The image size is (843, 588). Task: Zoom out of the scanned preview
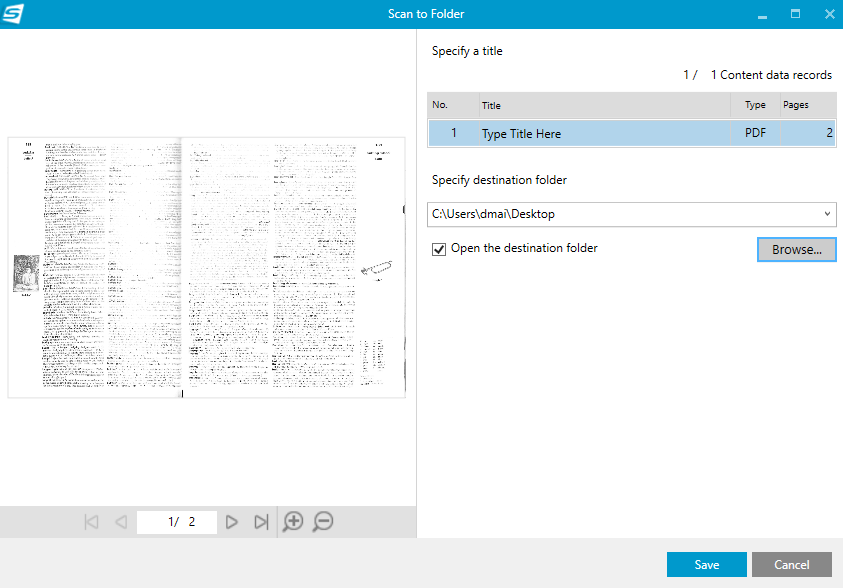[323, 522]
